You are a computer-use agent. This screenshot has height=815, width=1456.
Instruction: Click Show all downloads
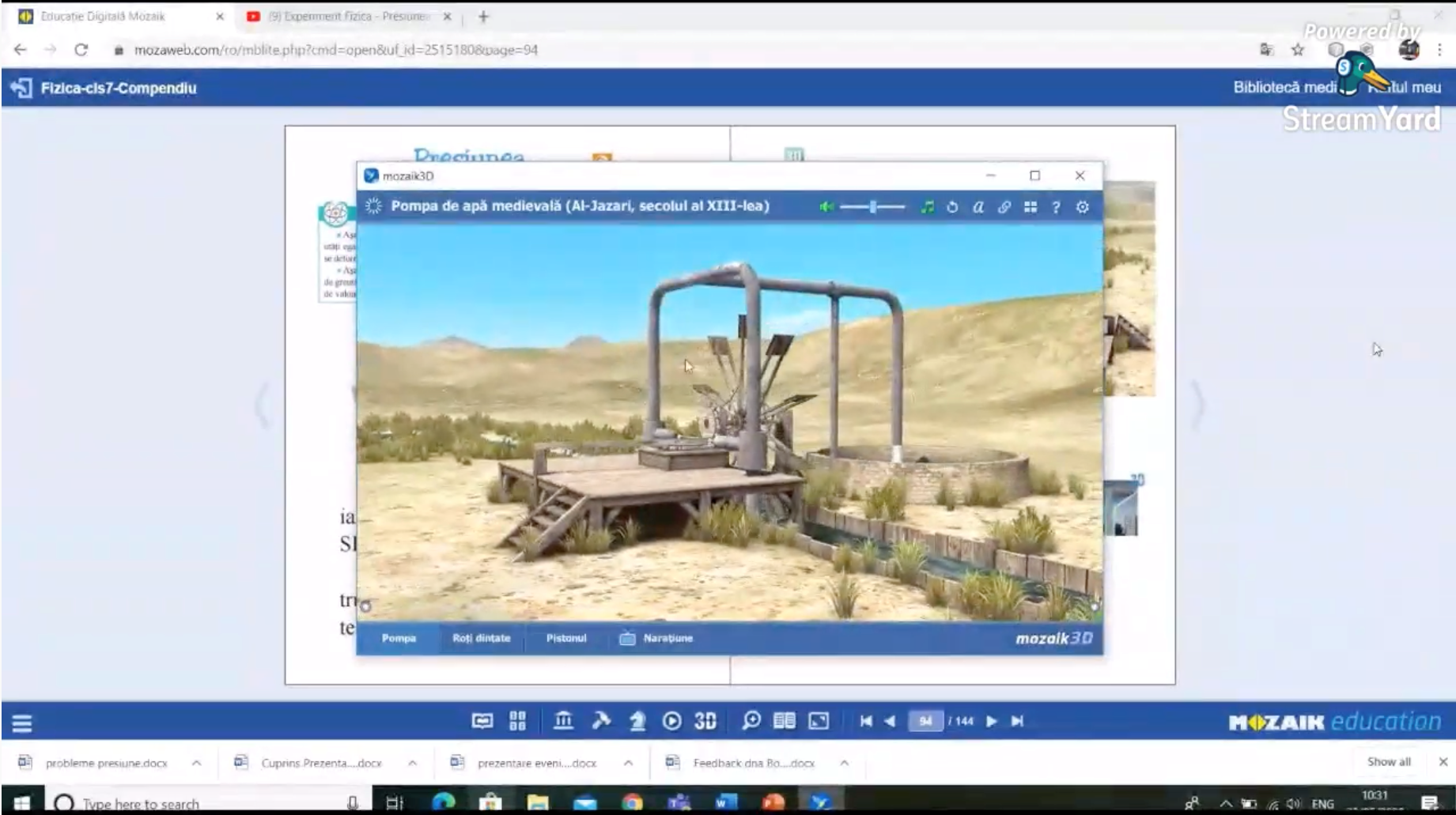click(1388, 762)
